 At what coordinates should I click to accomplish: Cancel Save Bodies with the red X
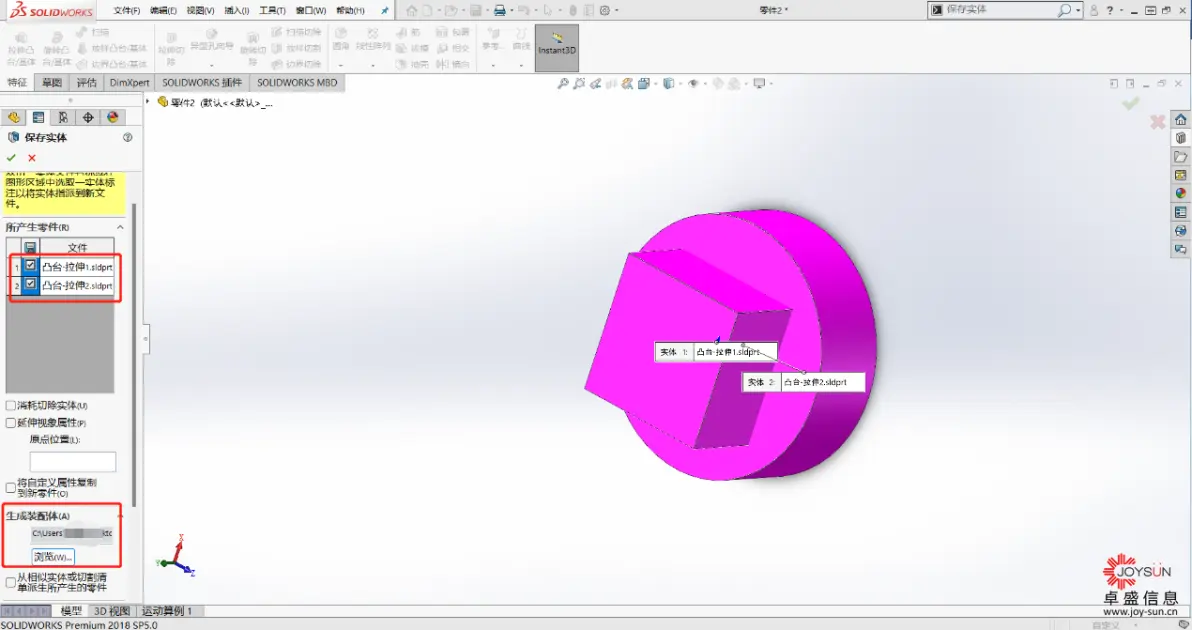[32, 158]
